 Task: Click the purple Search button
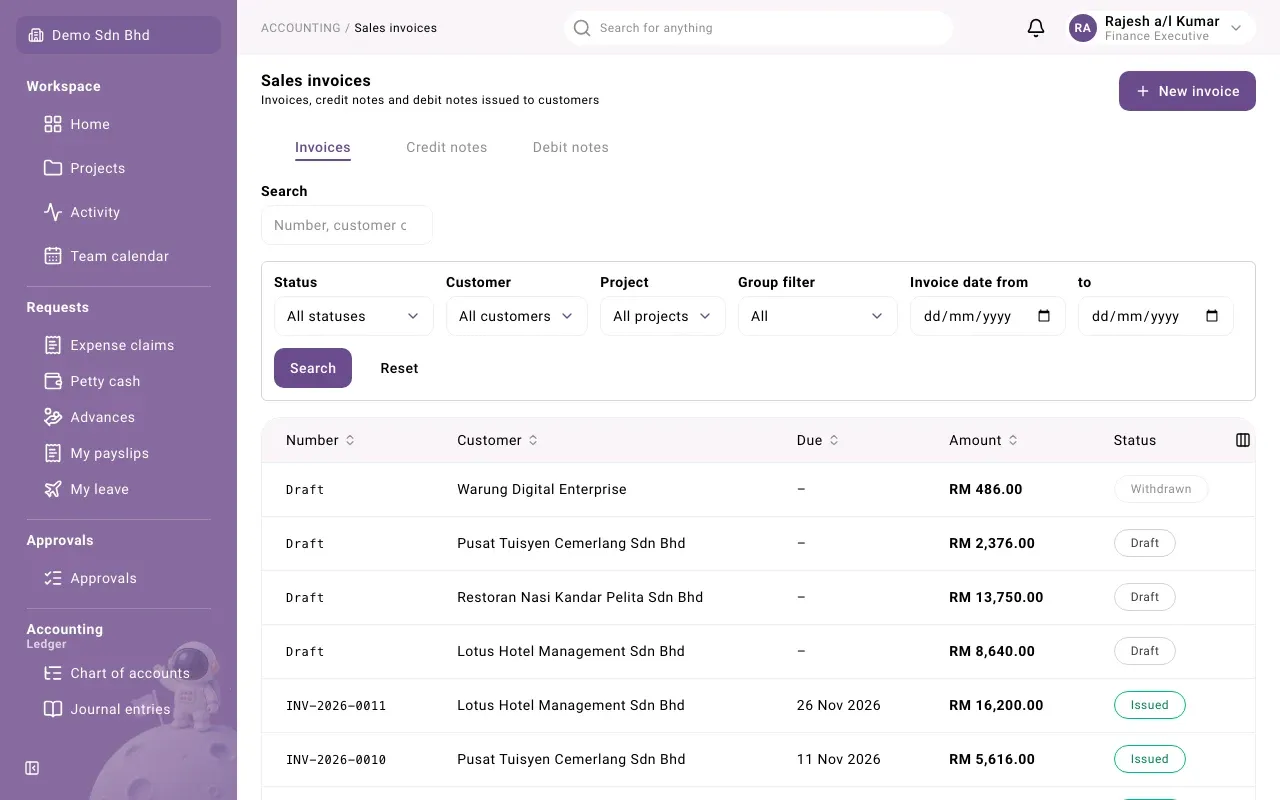click(313, 368)
